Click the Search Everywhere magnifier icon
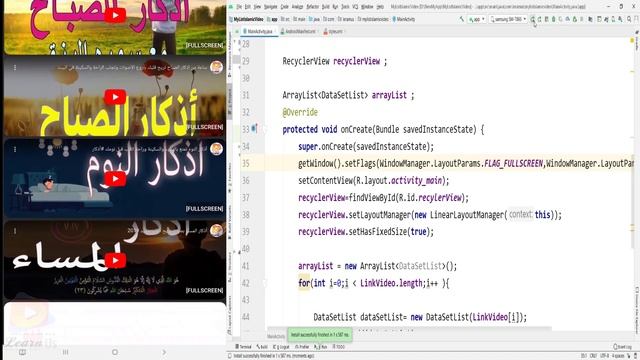This screenshot has height=360, width=640. coord(629,19)
